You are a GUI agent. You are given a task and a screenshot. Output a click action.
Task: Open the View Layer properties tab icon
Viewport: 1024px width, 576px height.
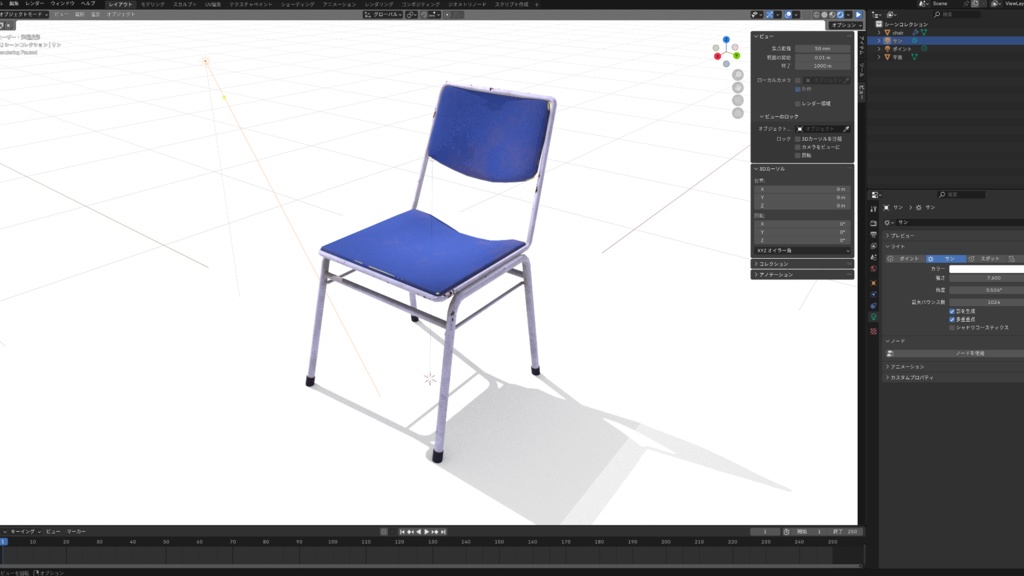pyautogui.click(x=874, y=246)
